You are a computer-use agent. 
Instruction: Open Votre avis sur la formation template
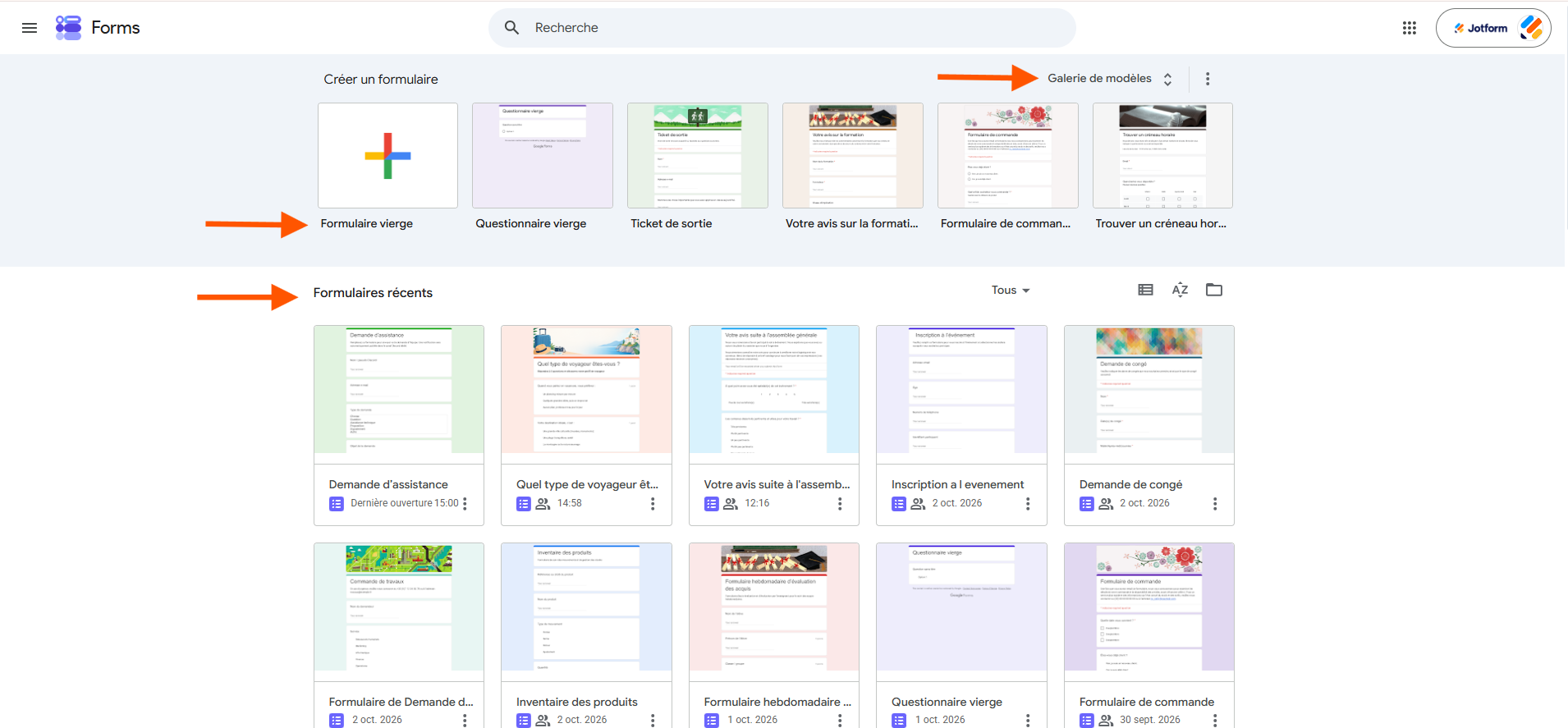click(853, 155)
